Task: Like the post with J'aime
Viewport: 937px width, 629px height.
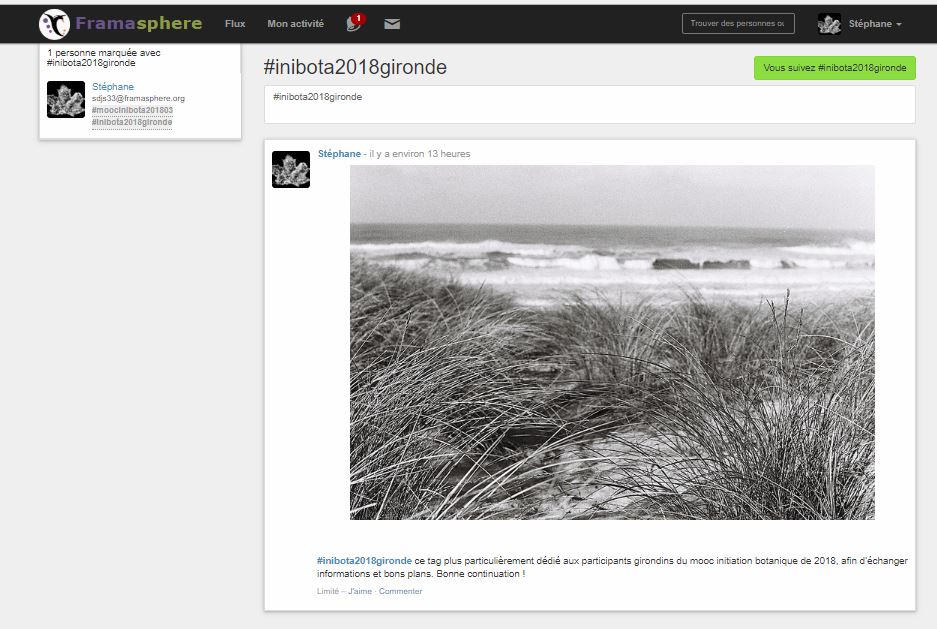Action: (x=360, y=591)
